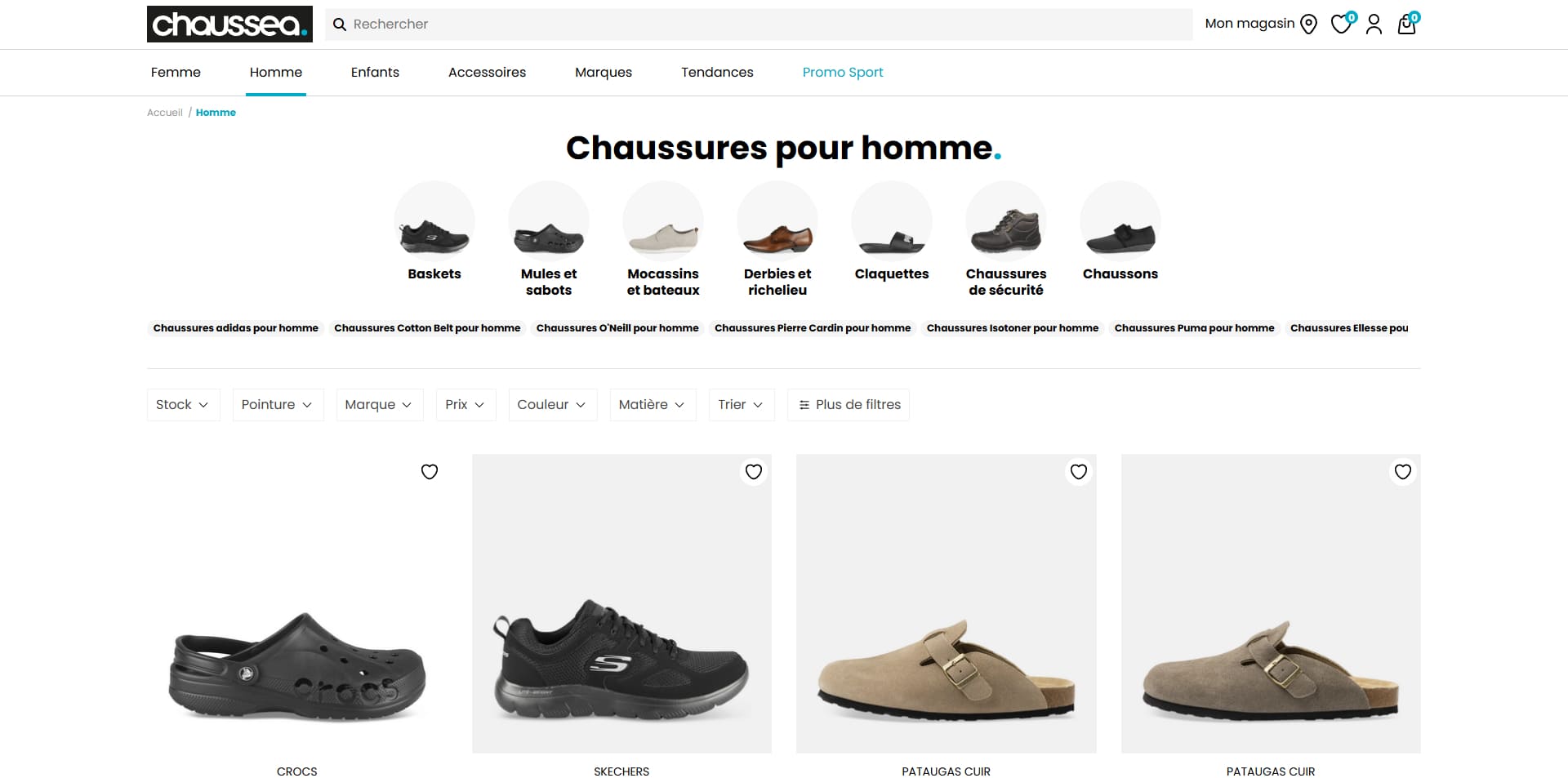Open Chaussures Cotton Belt pour homme link

pyautogui.click(x=427, y=328)
